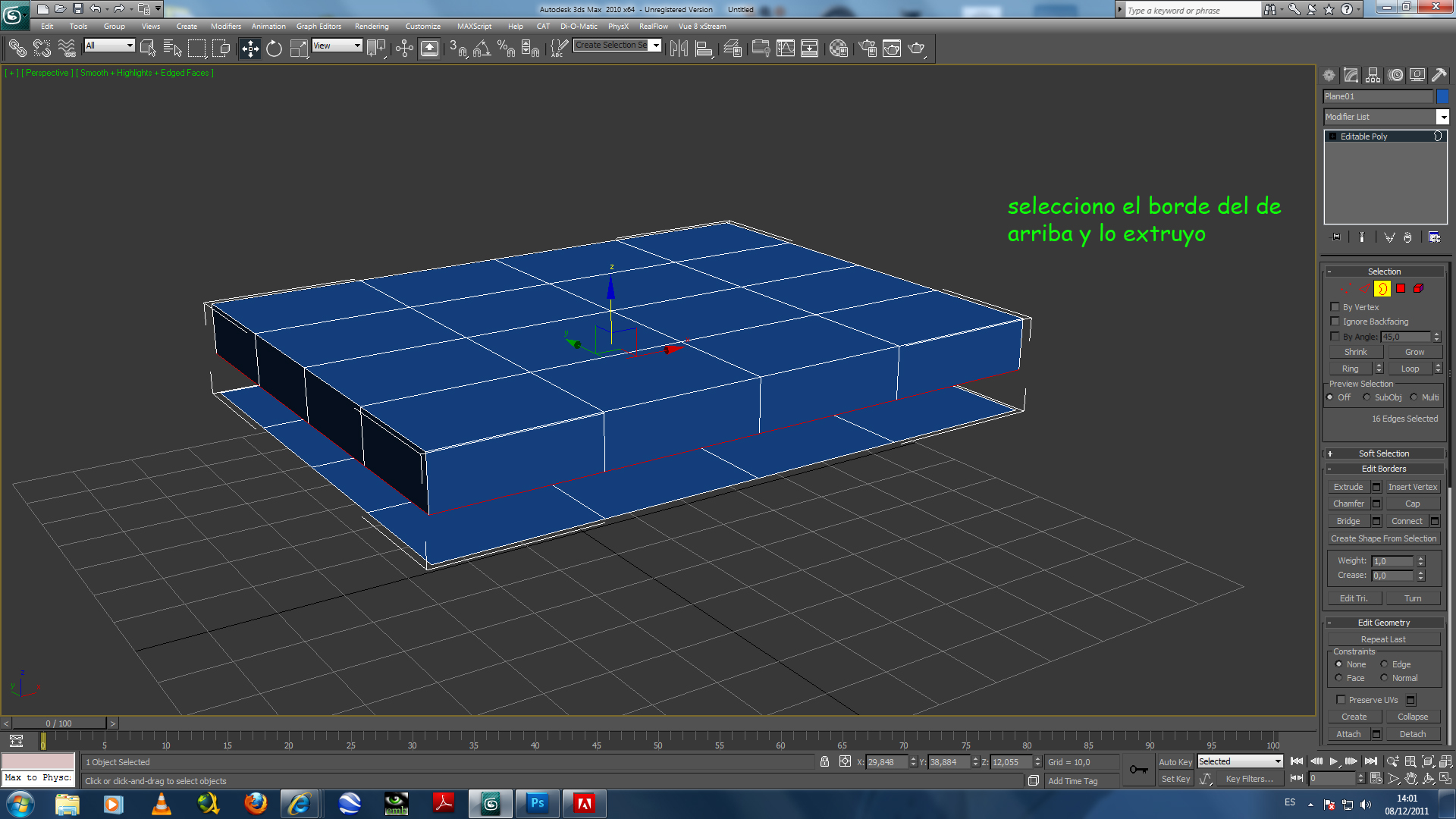The image size is (1456, 819).
Task: Enable the Ignore Backfacing checkbox
Action: pos(1335,322)
